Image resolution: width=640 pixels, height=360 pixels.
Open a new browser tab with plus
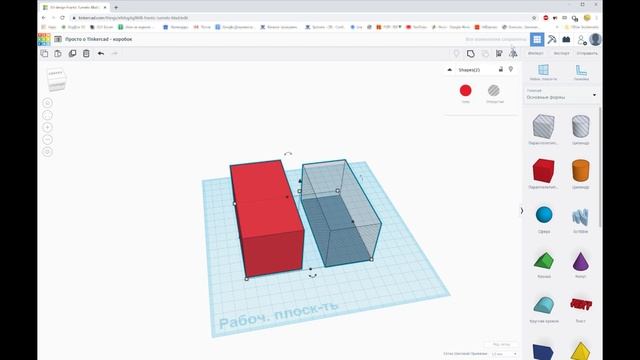click(x=116, y=7)
